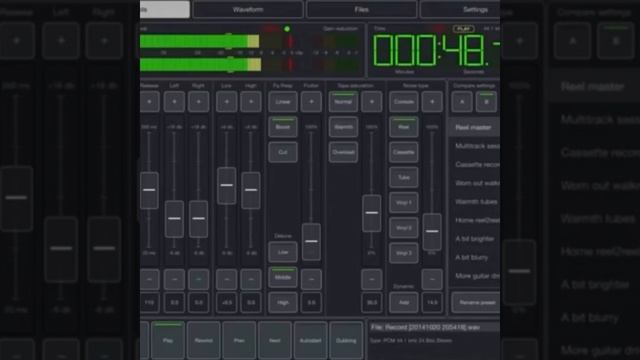Open the Waveform tab

248,9
